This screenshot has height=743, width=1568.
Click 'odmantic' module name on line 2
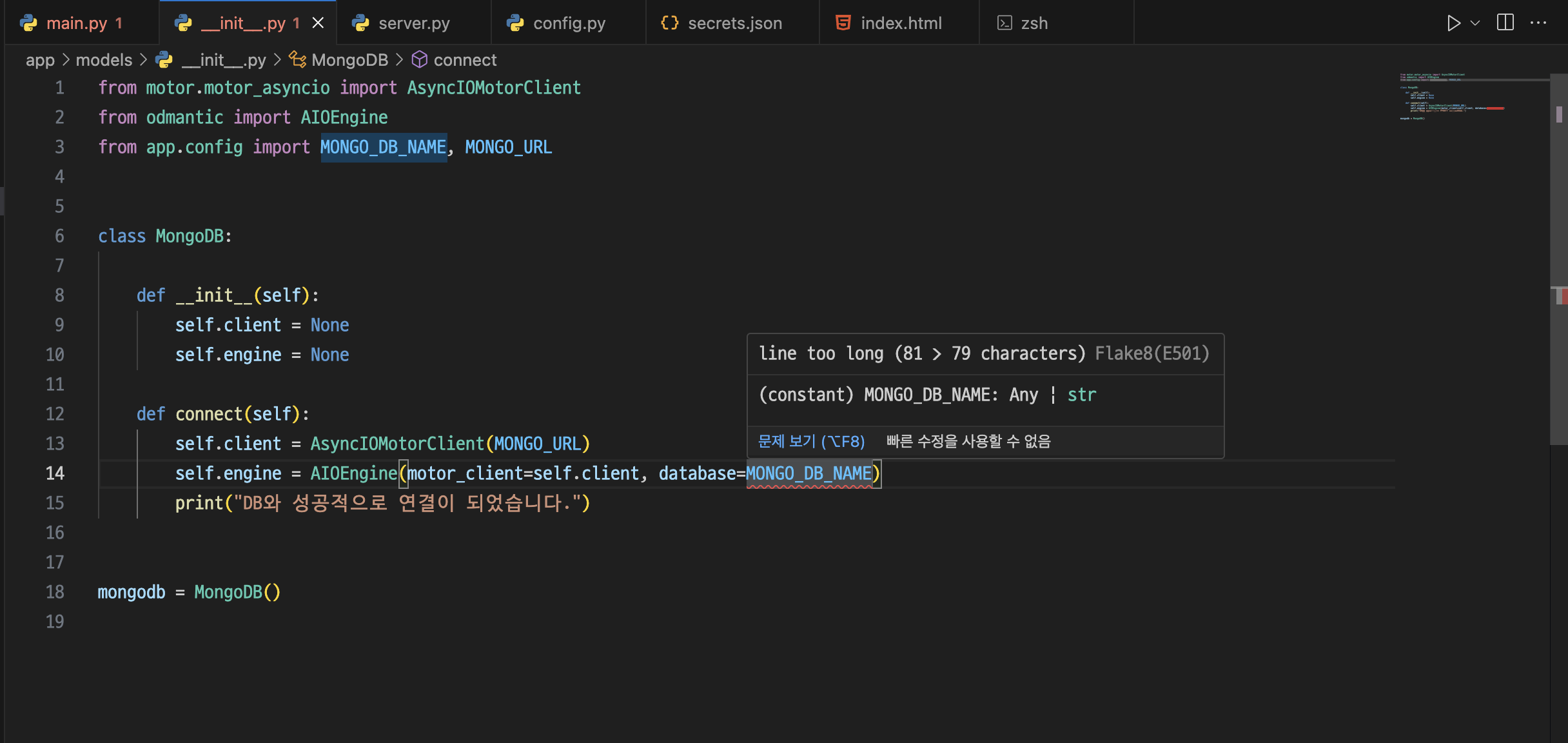click(184, 117)
